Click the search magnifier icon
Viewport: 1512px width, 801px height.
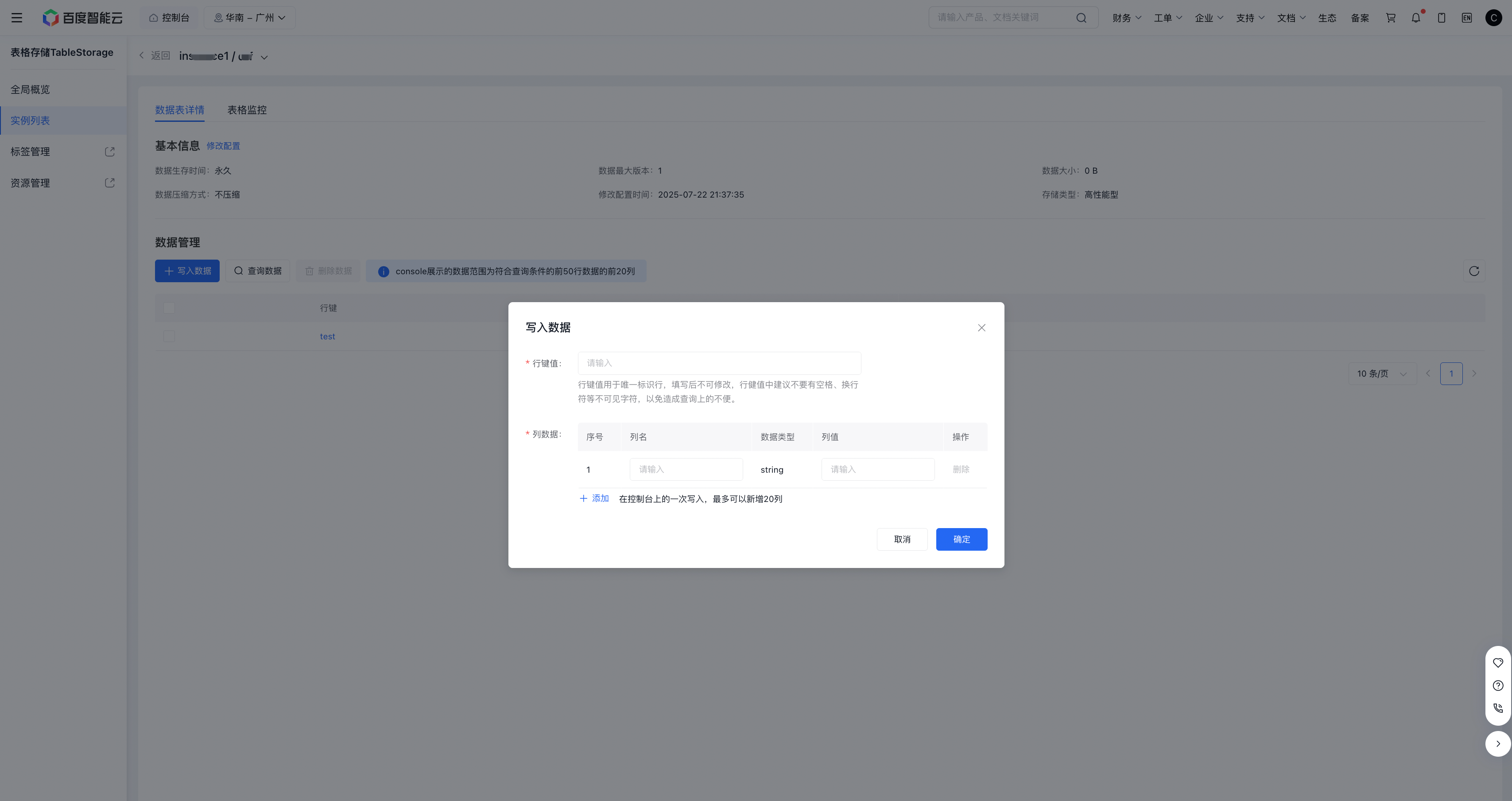point(1081,18)
